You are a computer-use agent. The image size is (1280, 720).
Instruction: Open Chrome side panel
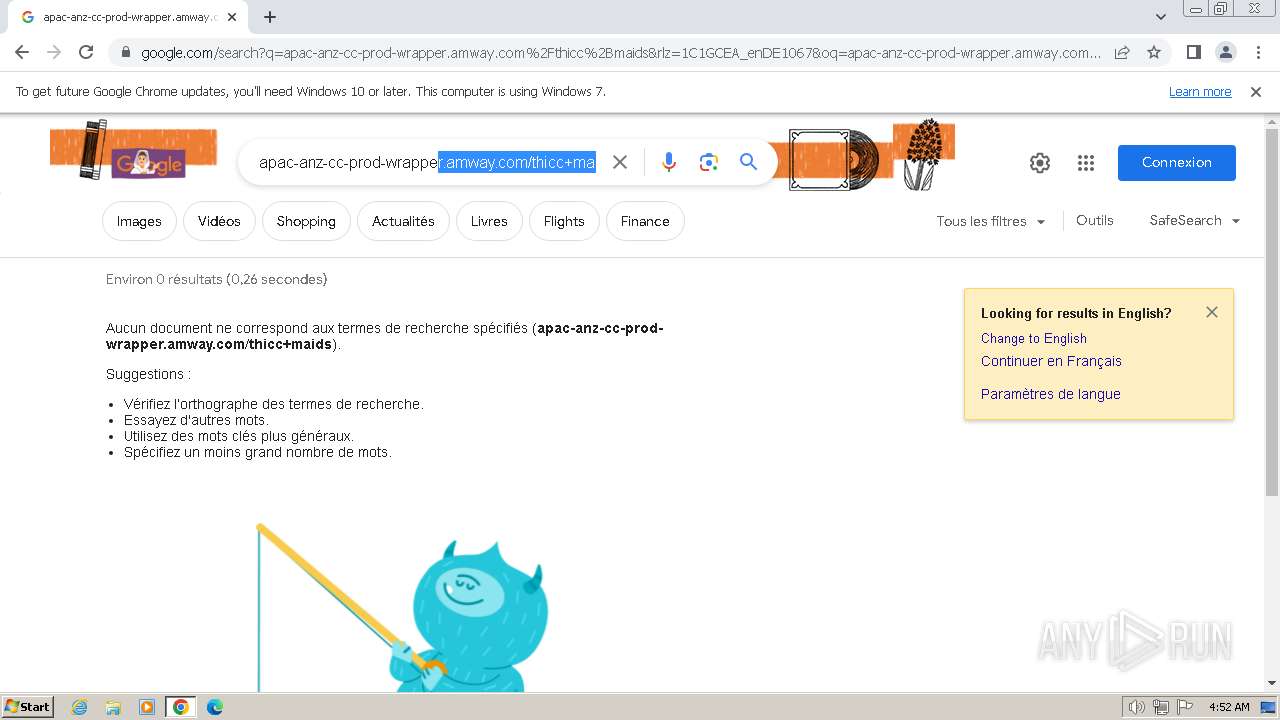pos(1194,52)
